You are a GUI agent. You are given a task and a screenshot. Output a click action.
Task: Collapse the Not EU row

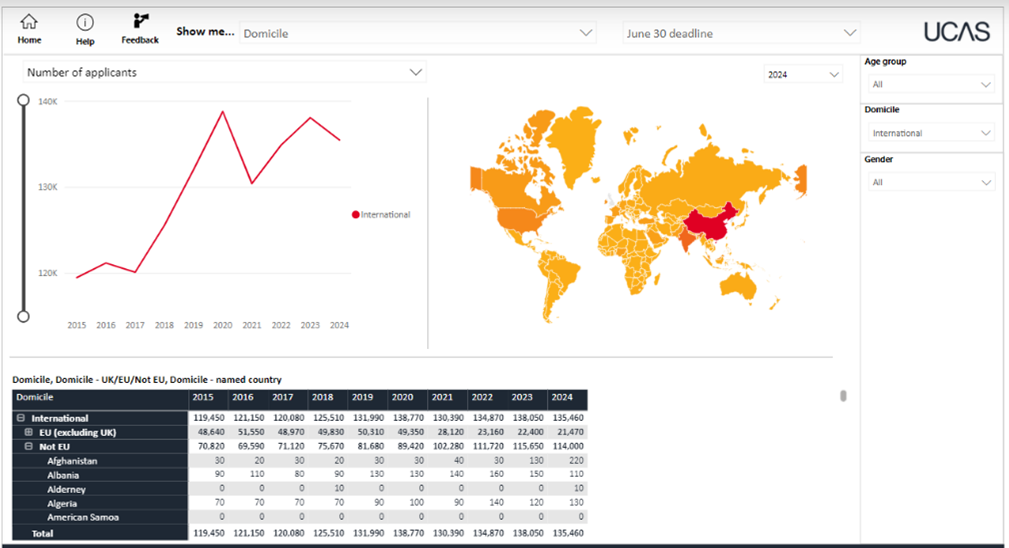click(x=29, y=446)
